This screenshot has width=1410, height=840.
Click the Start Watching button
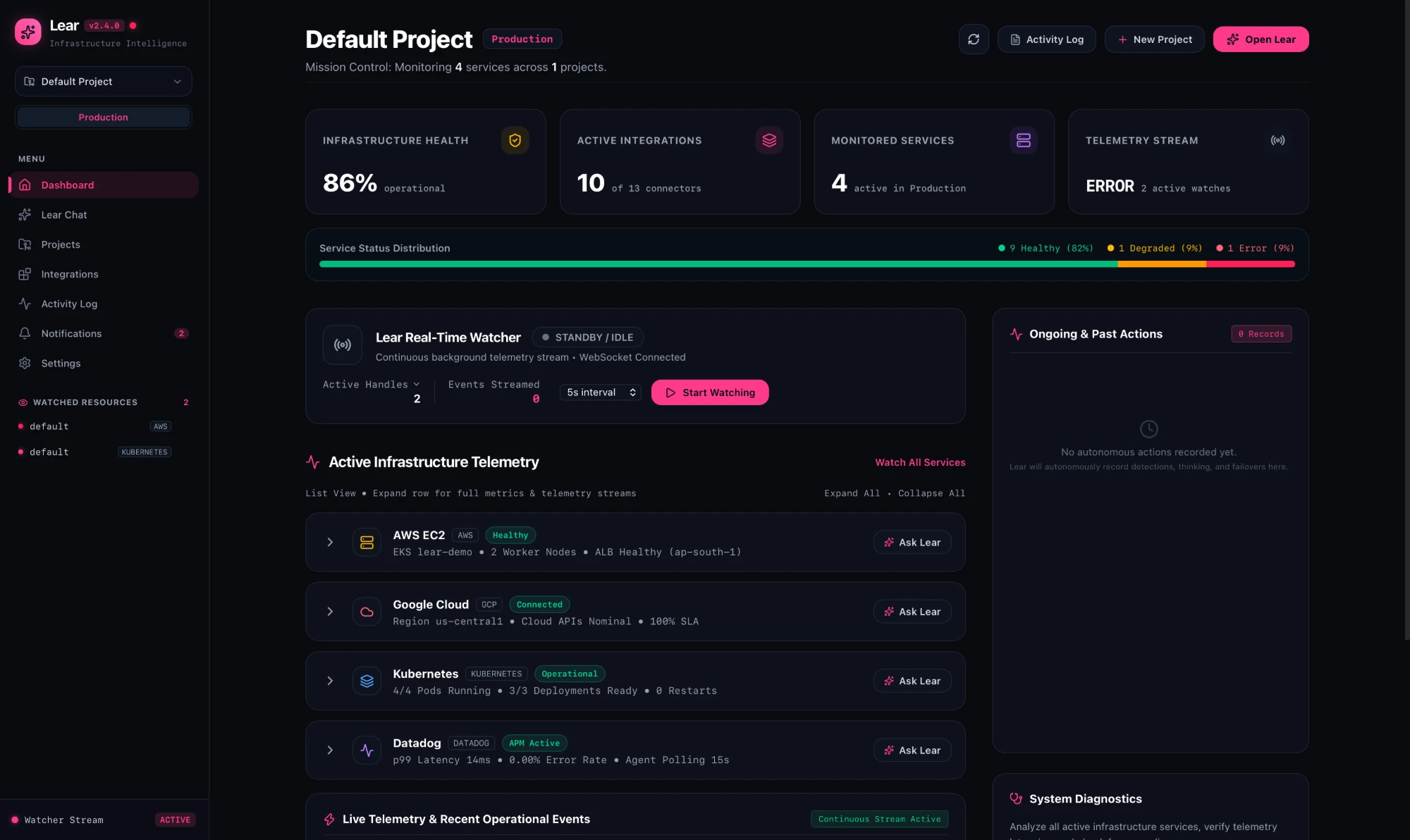(x=710, y=393)
